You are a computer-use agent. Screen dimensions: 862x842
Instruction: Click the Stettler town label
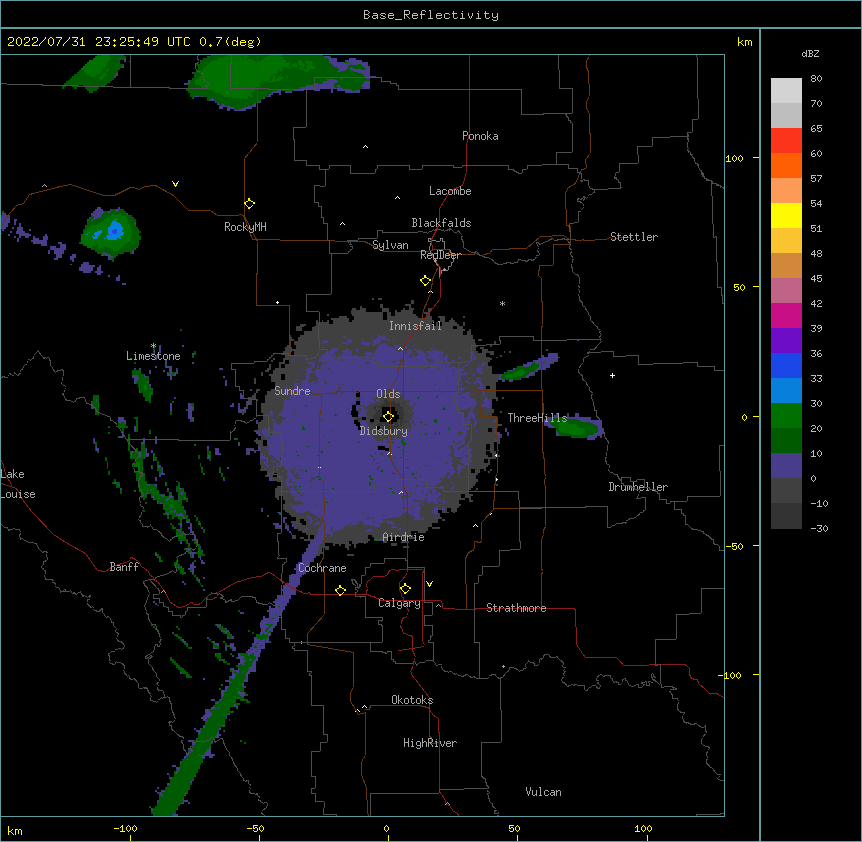[x=634, y=237]
